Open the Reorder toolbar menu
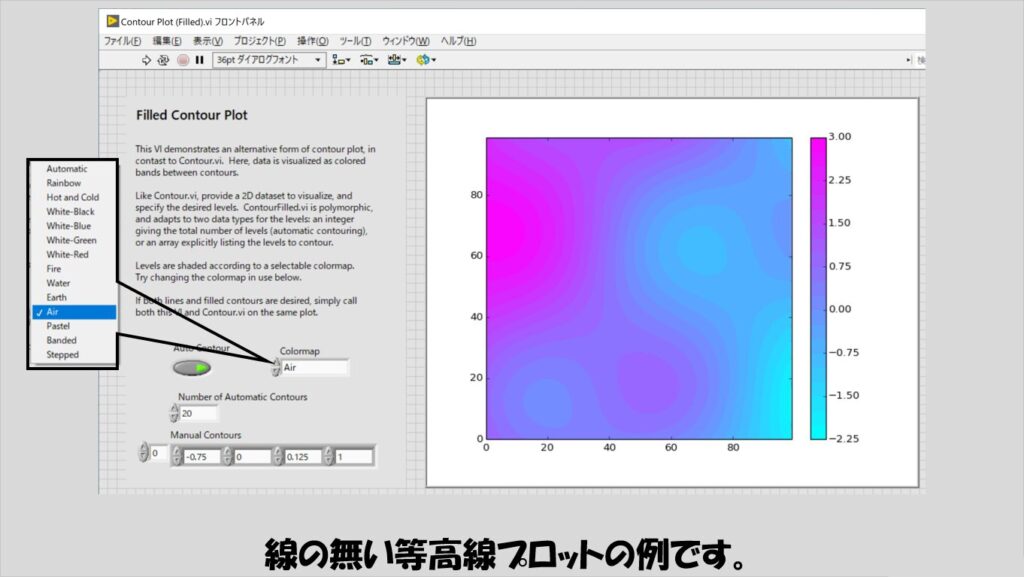1024x577 pixels. click(426, 60)
